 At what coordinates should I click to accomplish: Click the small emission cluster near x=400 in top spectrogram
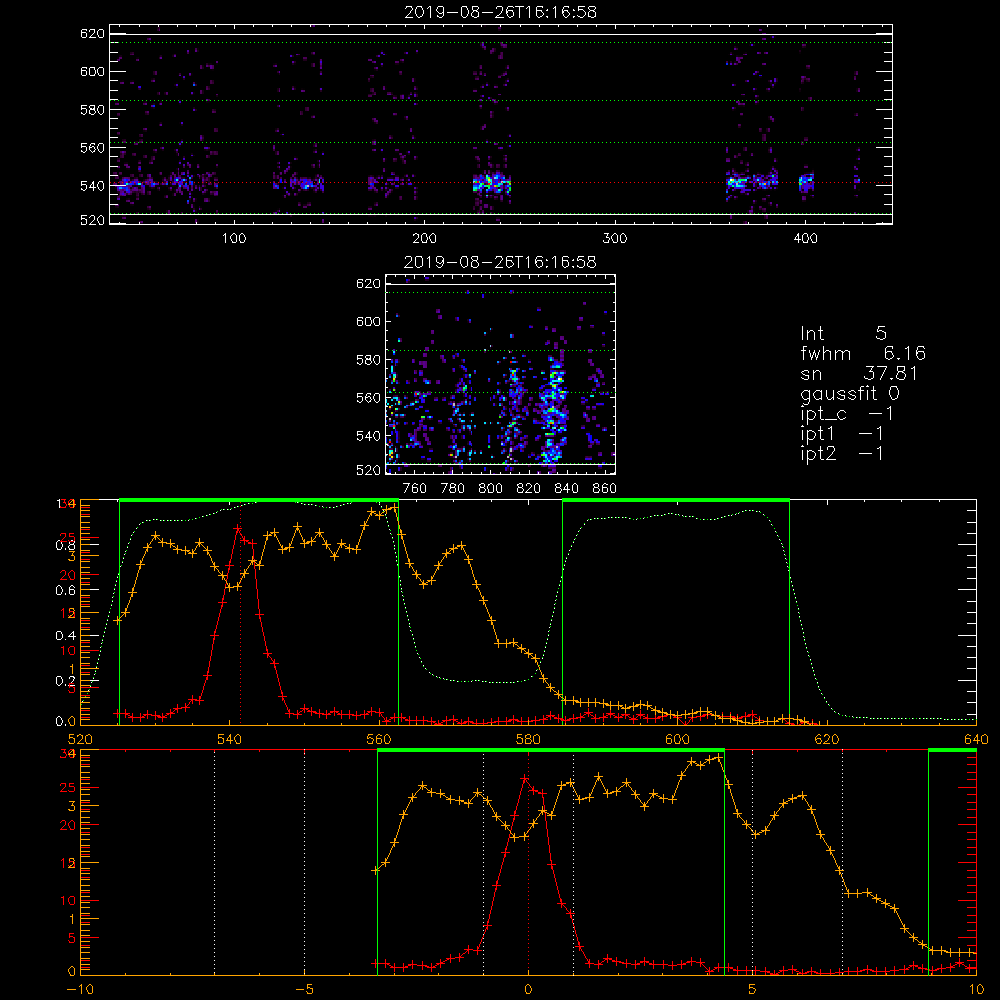(806, 183)
